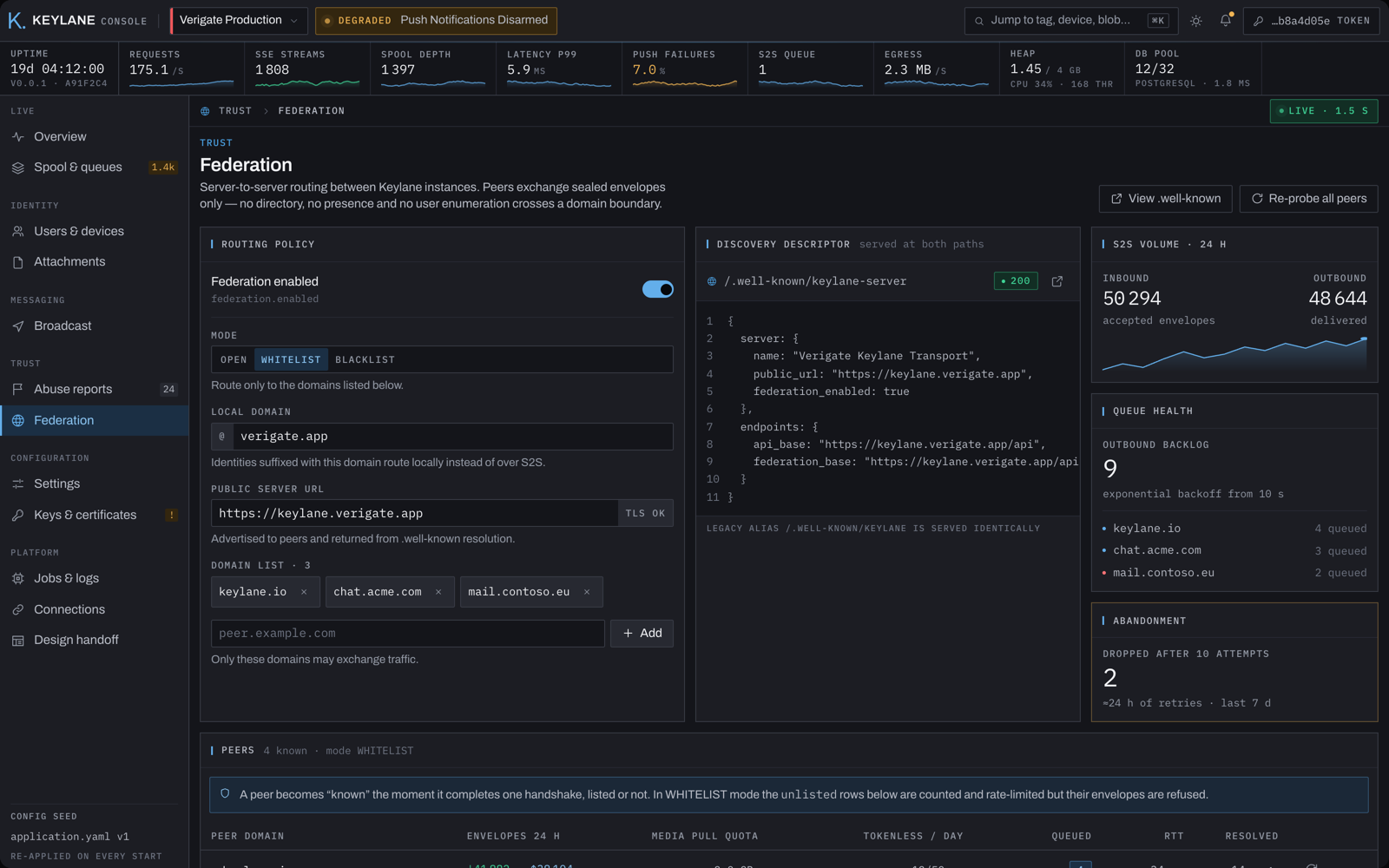The image size is (1389, 868).
Task: Remove keylane.io from domain list
Action: tap(304, 592)
